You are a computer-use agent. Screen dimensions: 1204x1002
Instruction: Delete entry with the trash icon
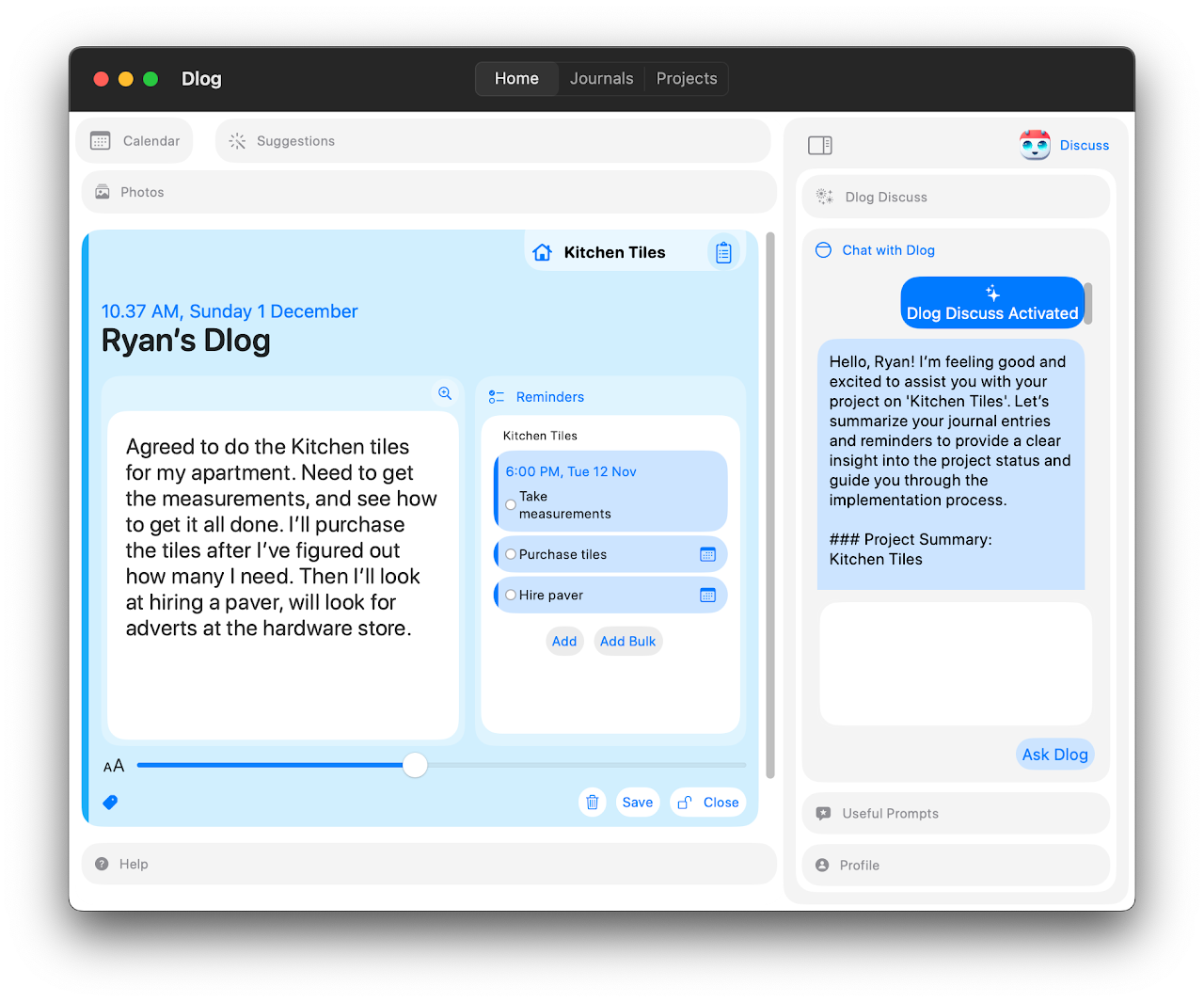pyautogui.click(x=593, y=803)
